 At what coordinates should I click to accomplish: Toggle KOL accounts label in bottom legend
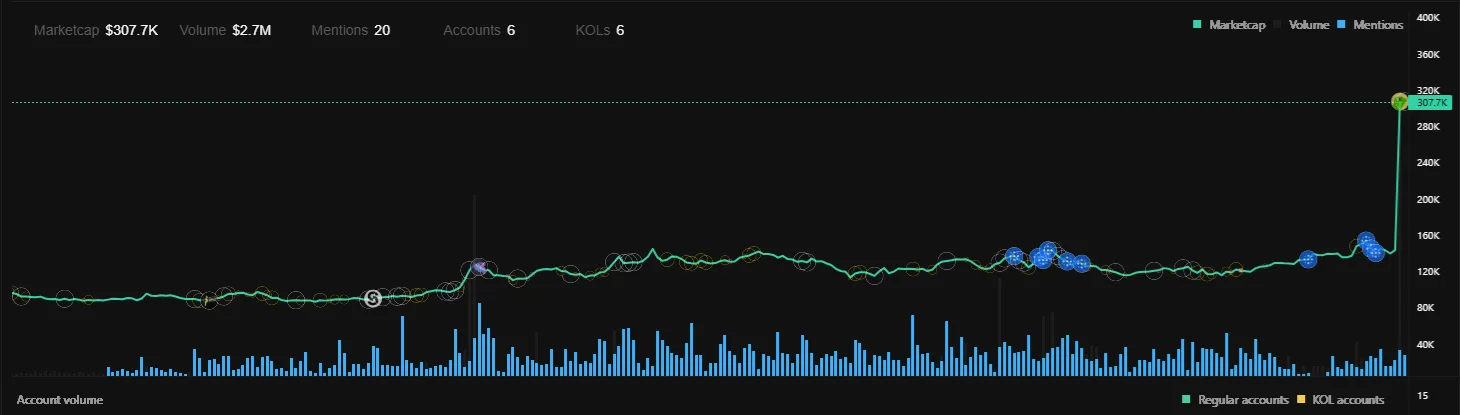tap(1348, 400)
